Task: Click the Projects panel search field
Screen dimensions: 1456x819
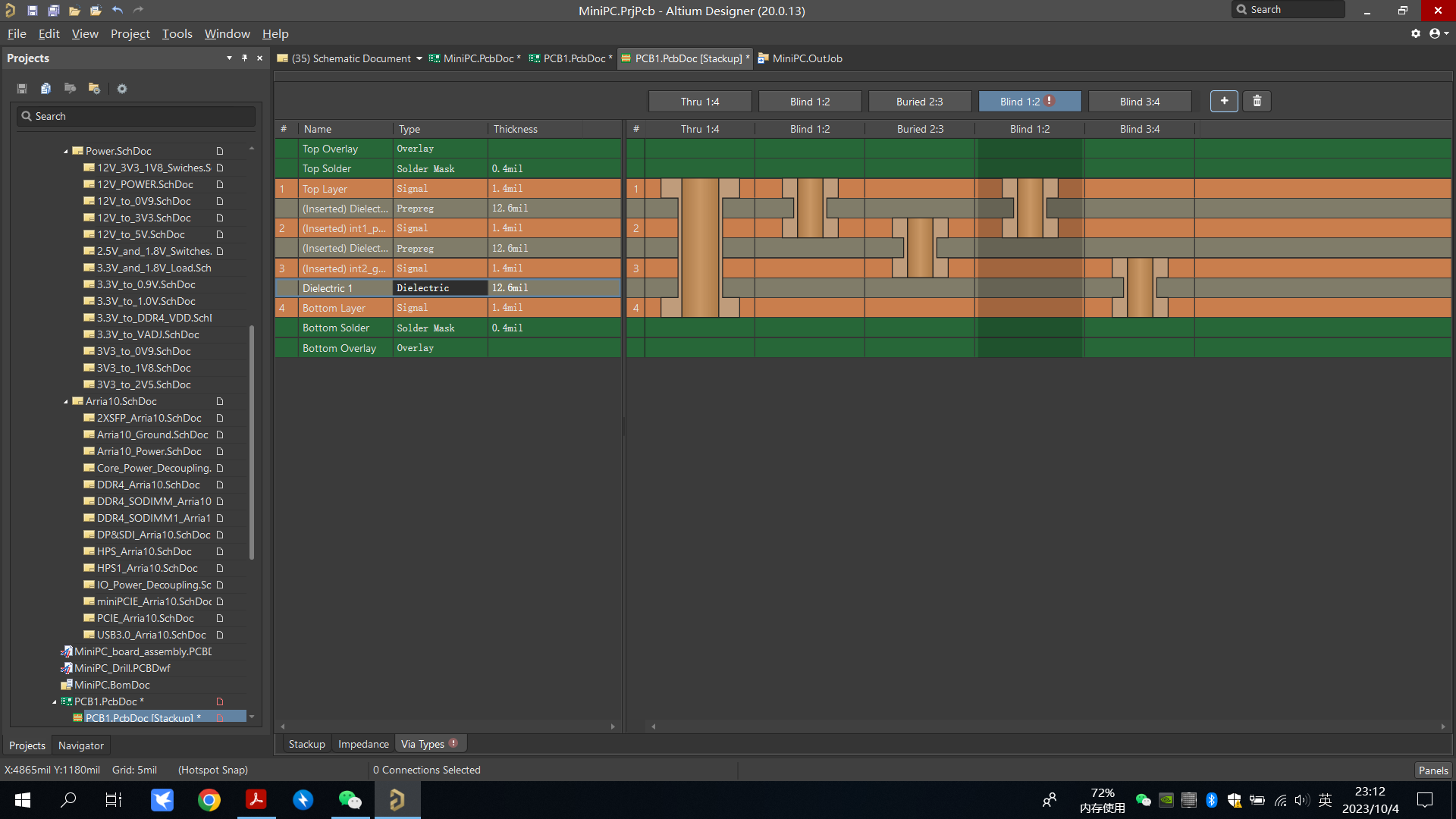Action: coord(136,116)
